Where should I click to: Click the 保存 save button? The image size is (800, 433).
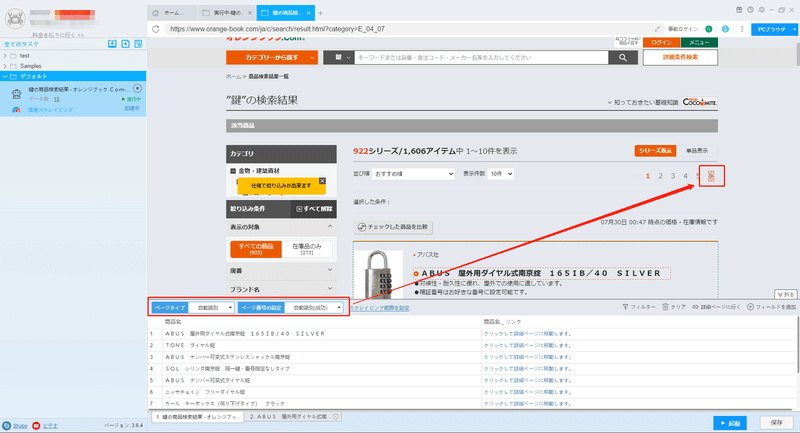777,423
